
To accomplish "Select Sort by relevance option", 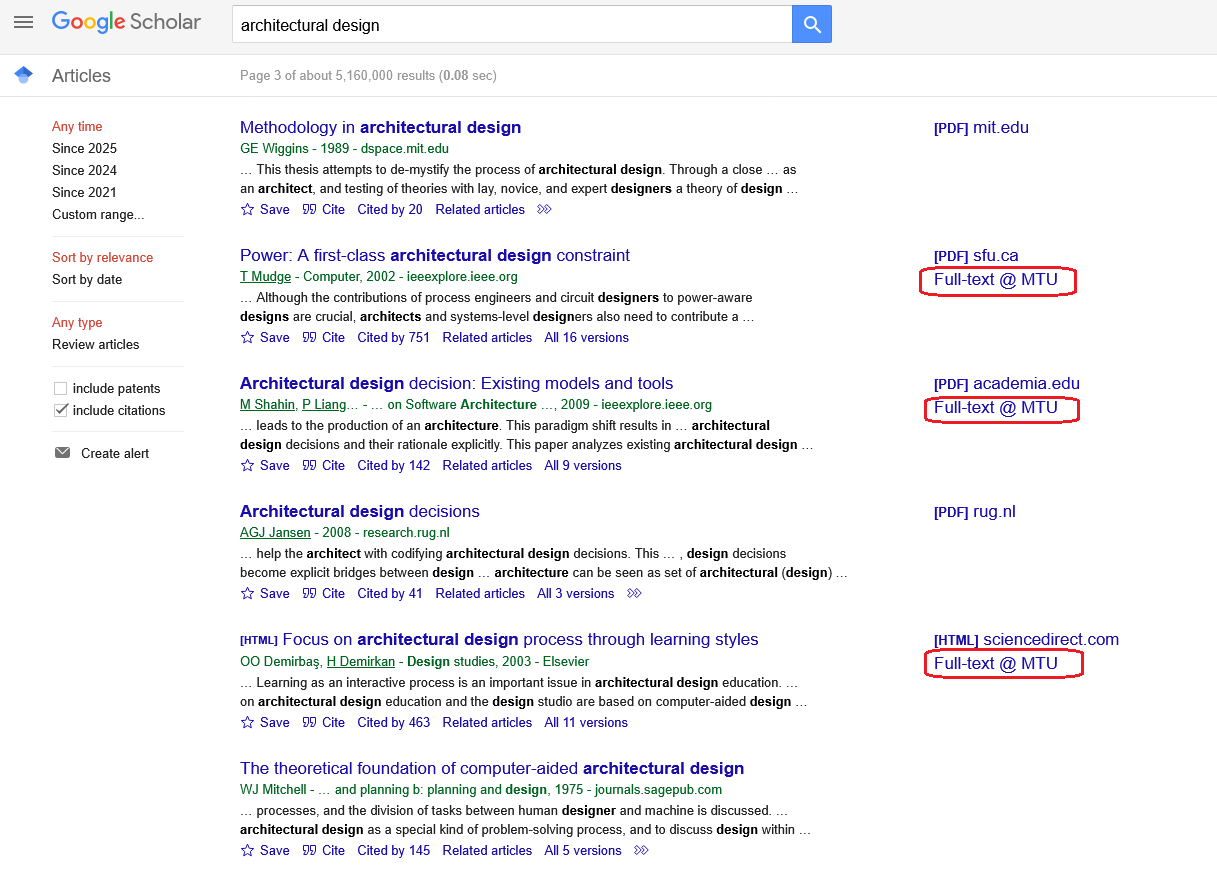I will 102,257.
